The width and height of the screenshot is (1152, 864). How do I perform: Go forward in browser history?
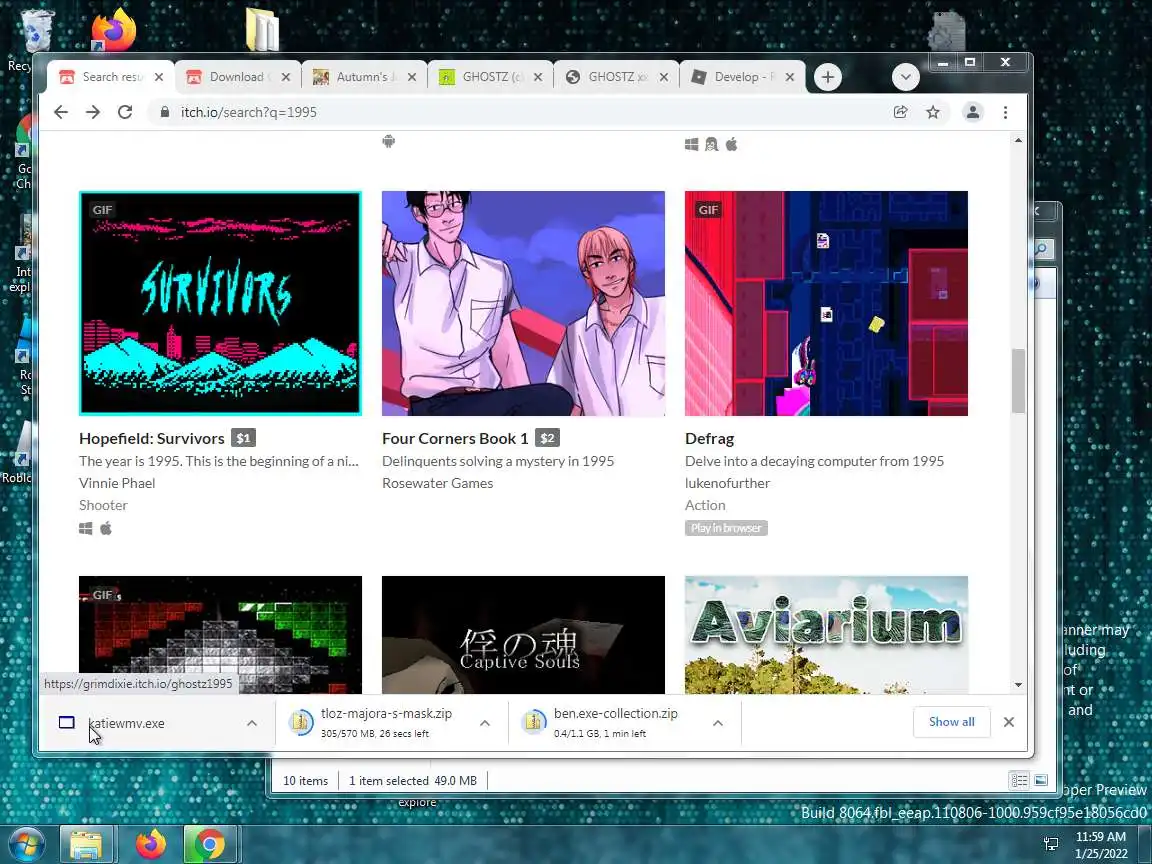(93, 112)
